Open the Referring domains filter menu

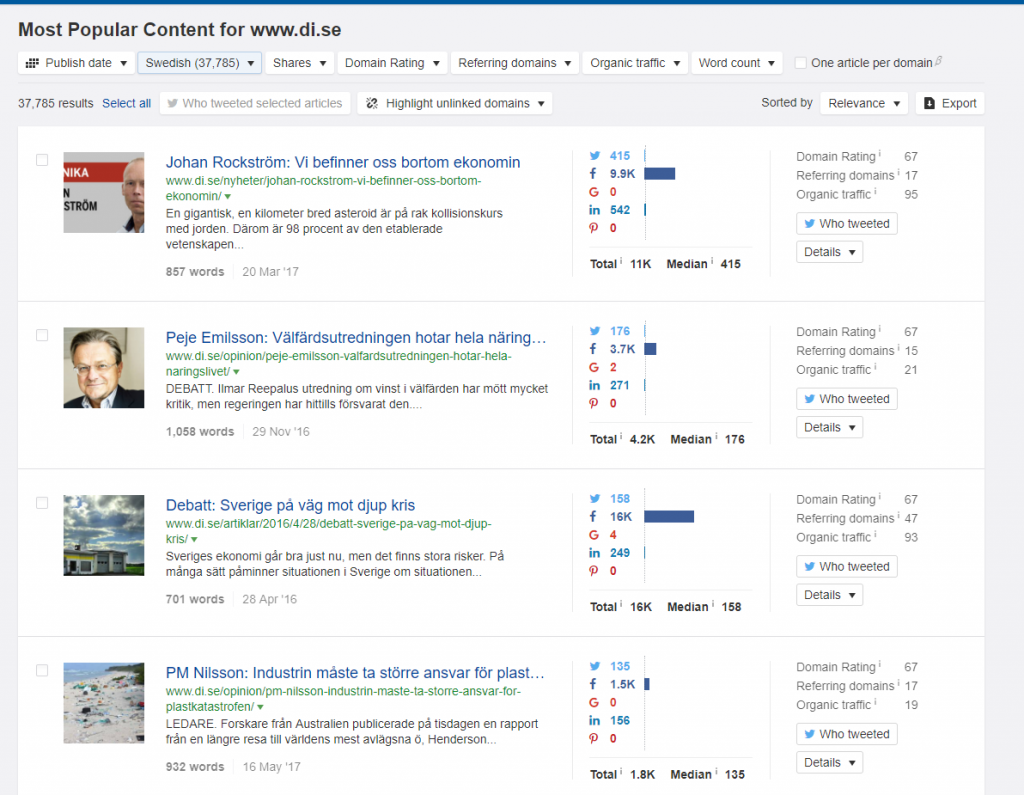(x=515, y=63)
